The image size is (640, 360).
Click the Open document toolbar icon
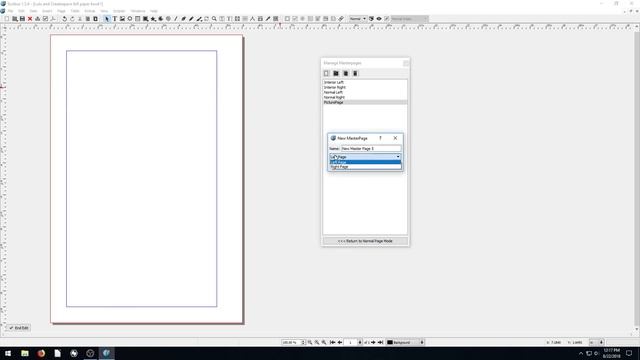[15, 19]
